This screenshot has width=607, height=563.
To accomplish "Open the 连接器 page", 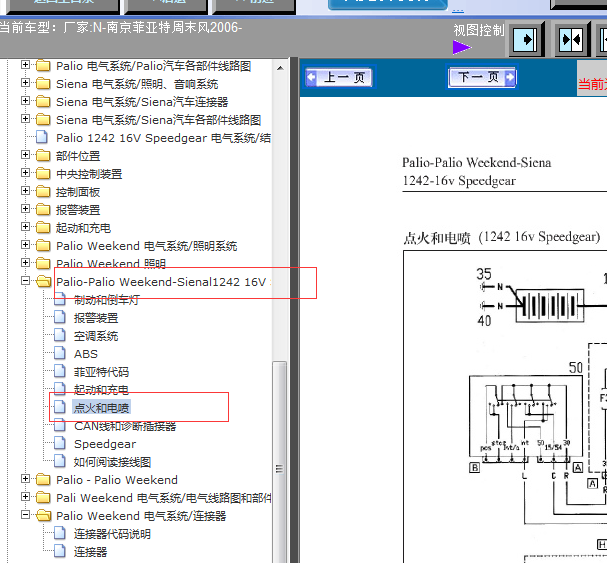I will pos(90,552).
